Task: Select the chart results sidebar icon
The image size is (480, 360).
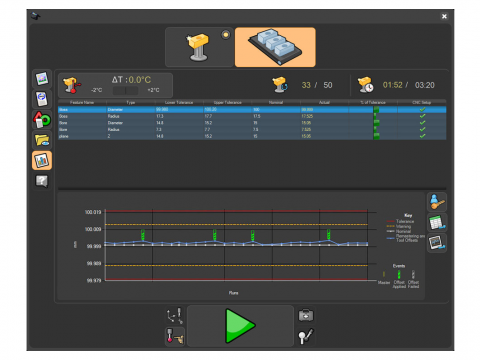Action: pos(42,160)
